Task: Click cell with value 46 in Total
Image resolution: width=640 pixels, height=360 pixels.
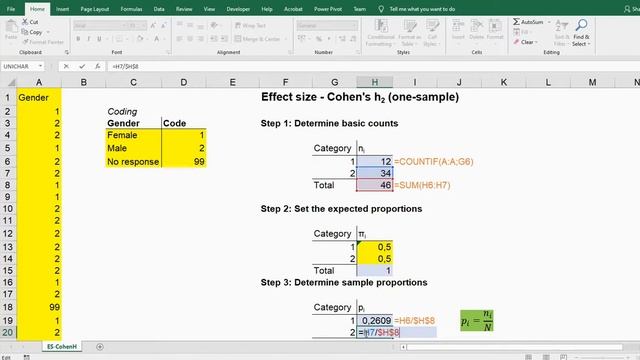Action: coord(374,185)
